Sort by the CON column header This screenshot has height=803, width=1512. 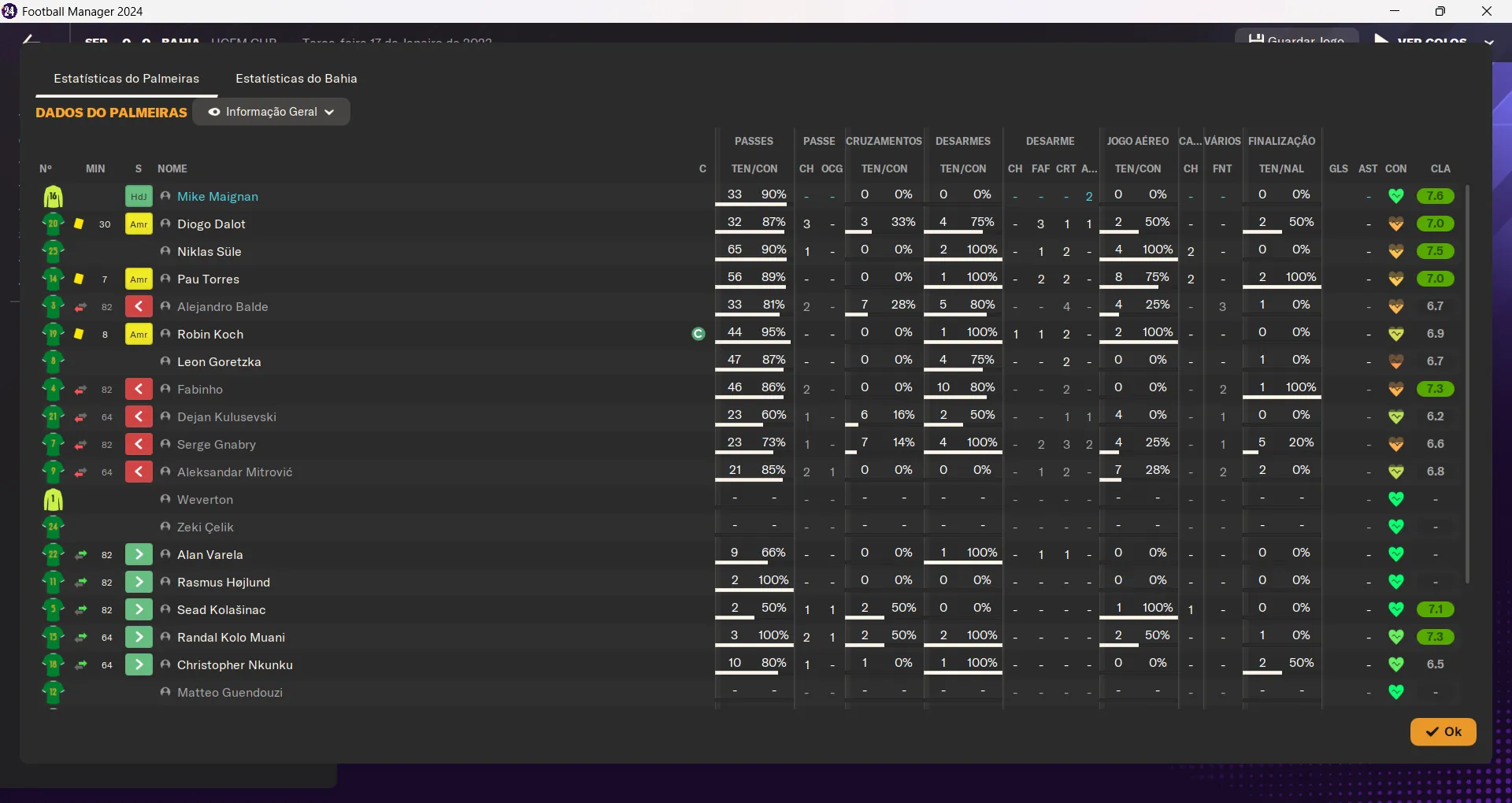click(x=1395, y=168)
